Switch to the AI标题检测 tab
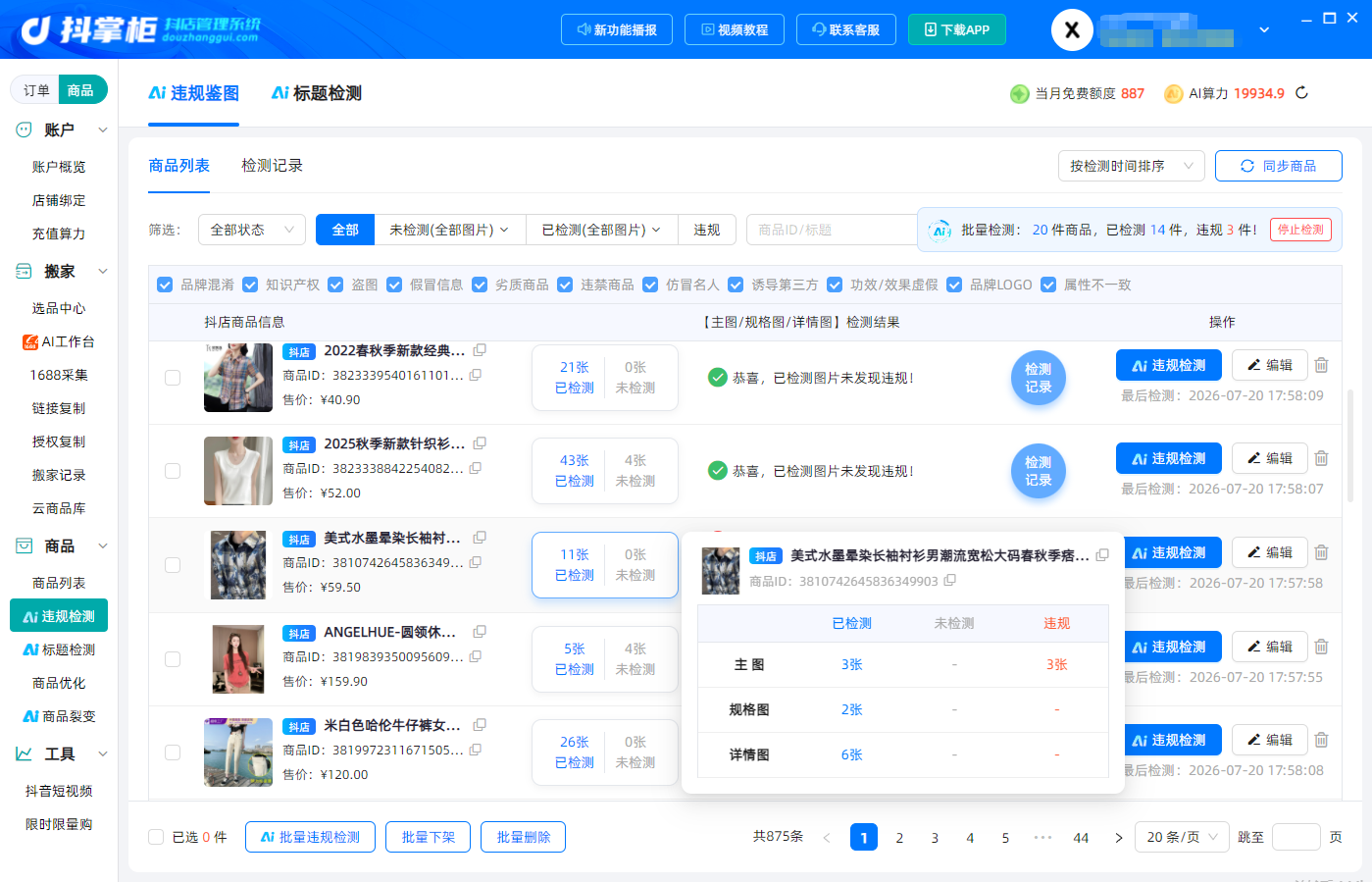Screen dimensions: 1372x882 [x=317, y=93]
